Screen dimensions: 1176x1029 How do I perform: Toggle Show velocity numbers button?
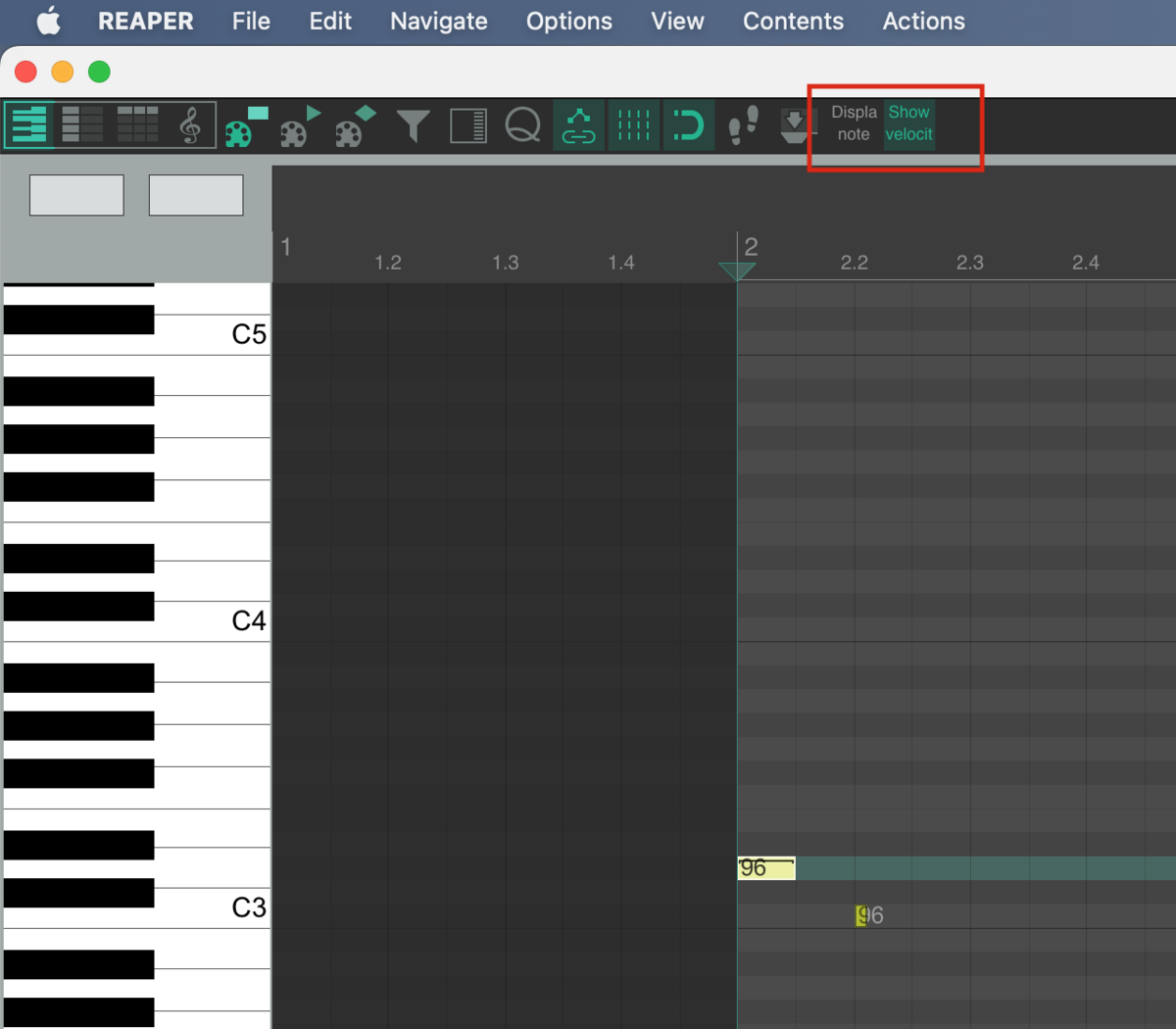(908, 123)
